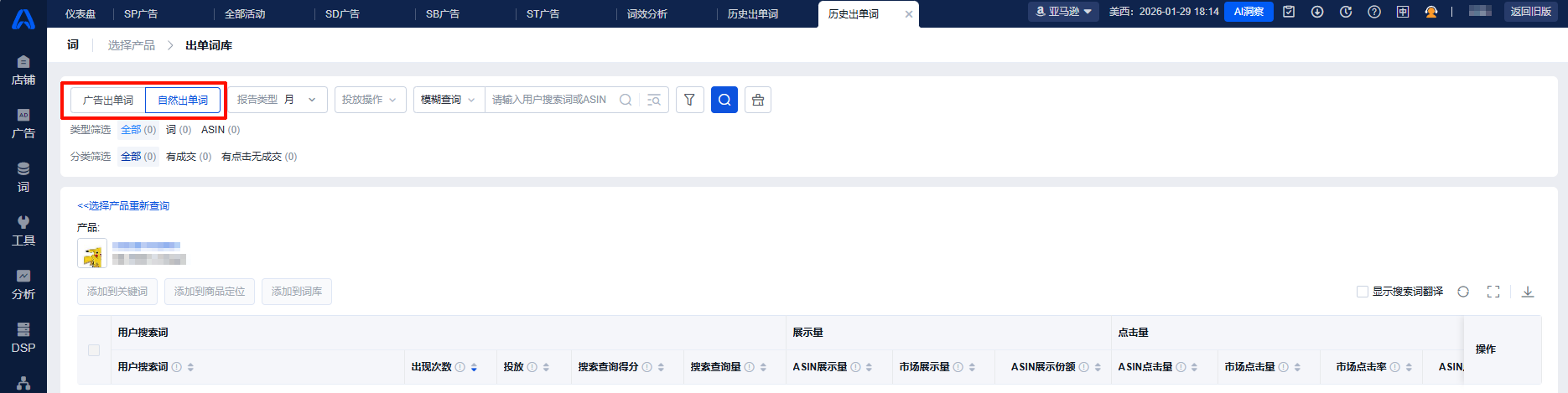
Task: Refresh the table with circular icon
Action: tap(1463, 292)
